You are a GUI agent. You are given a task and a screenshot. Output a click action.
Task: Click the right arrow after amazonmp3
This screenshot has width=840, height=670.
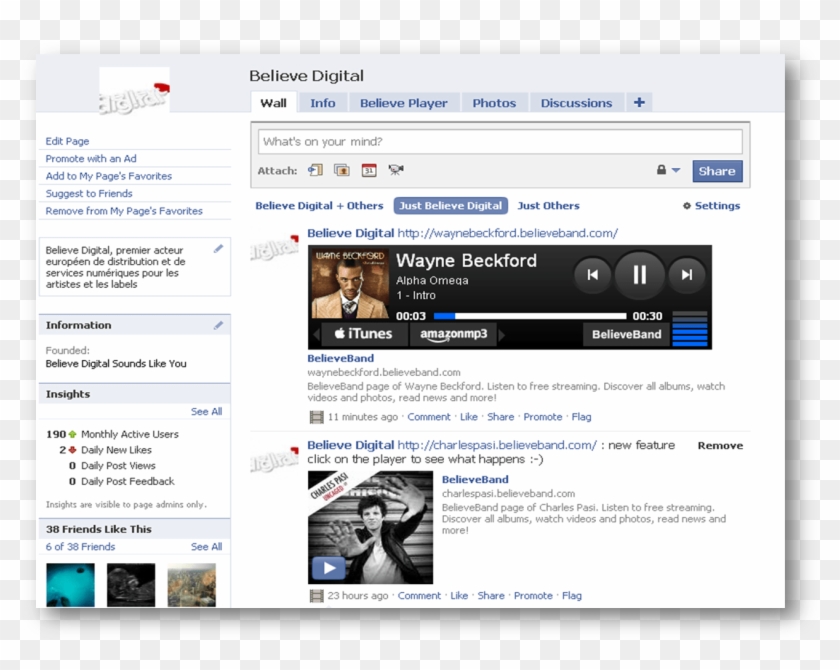click(x=502, y=335)
